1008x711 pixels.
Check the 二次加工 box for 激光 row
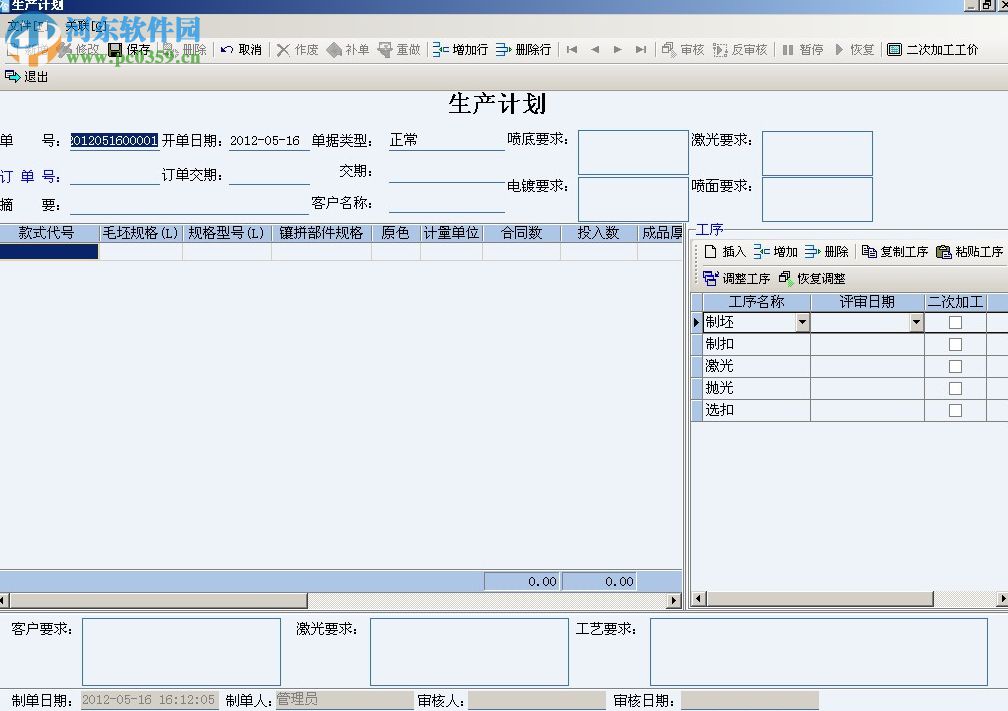[956, 365]
